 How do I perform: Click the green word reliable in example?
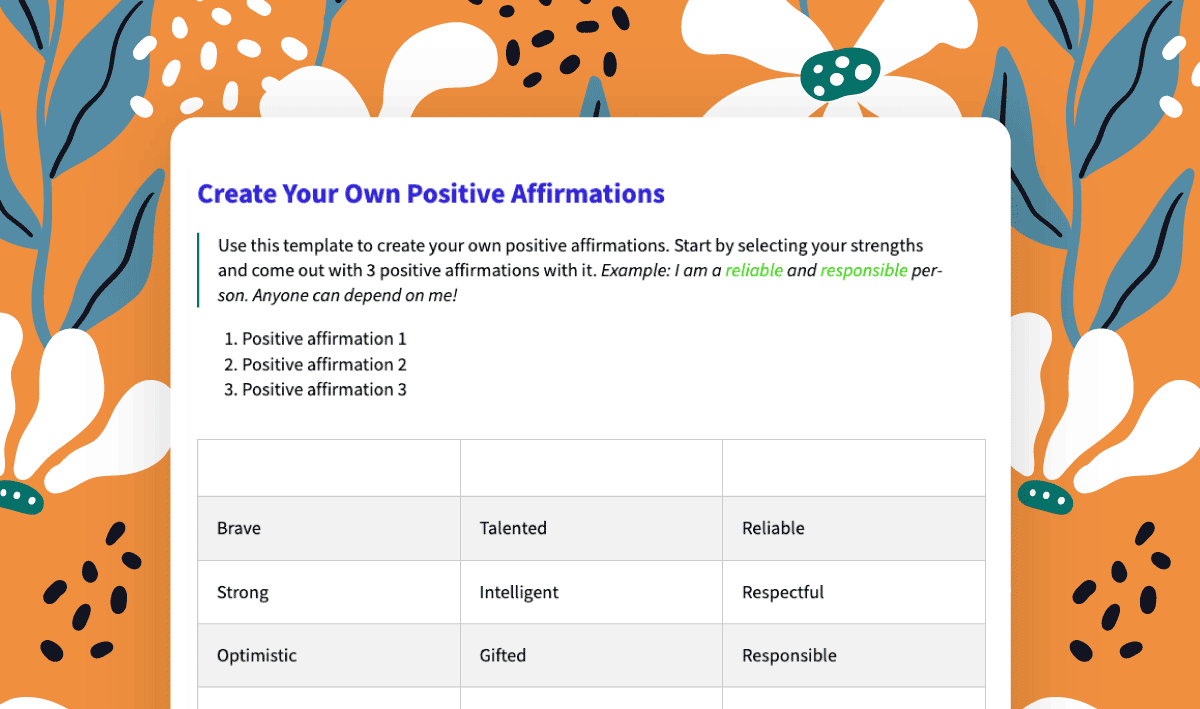coord(754,270)
